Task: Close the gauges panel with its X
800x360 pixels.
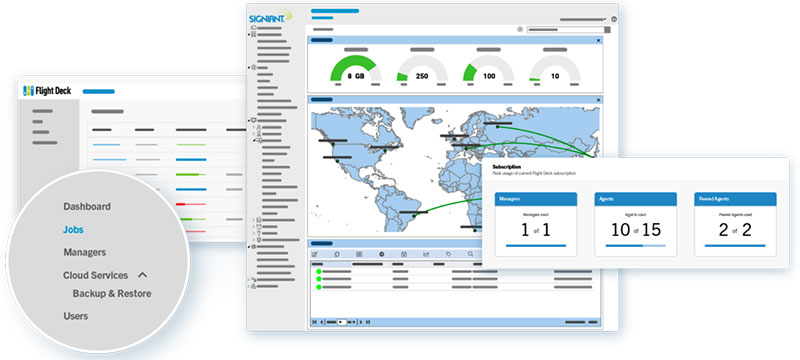Action: click(598, 40)
